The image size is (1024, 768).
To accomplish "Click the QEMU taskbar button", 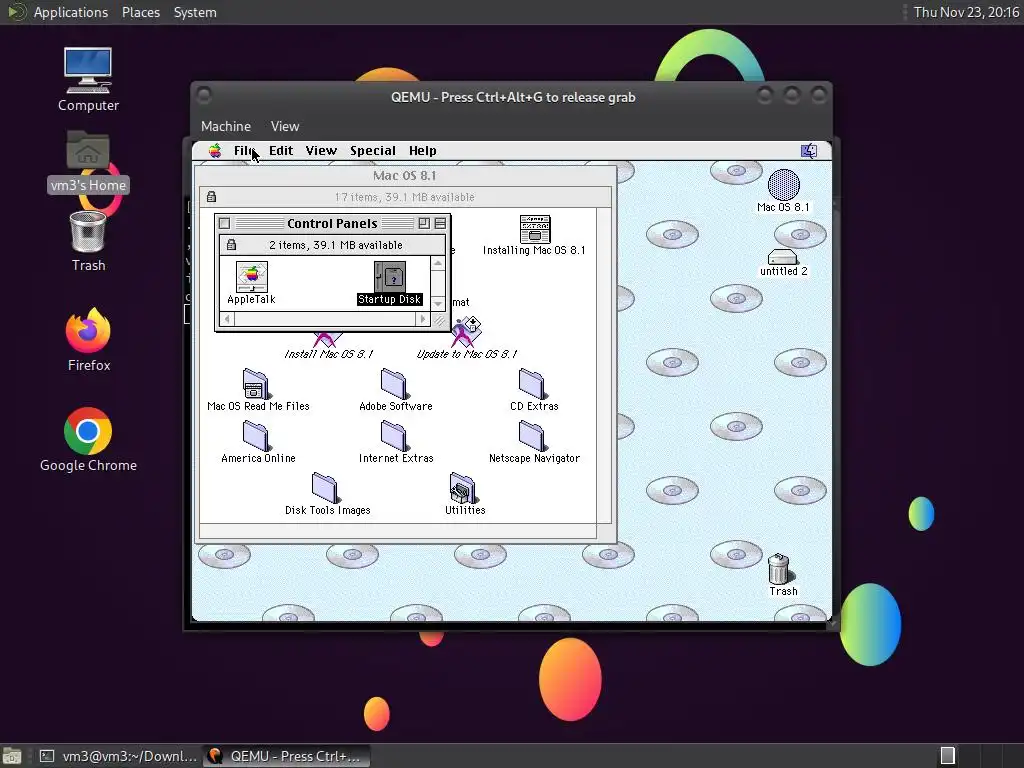I will click(287, 756).
